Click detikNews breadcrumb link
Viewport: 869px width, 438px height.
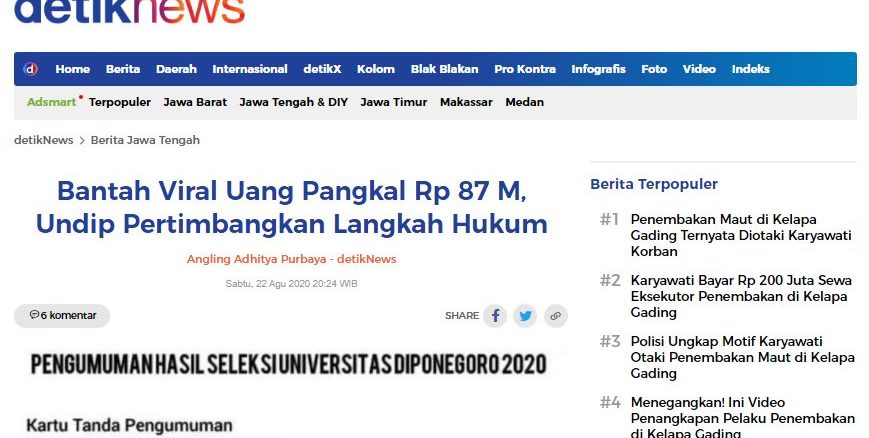(44, 140)
